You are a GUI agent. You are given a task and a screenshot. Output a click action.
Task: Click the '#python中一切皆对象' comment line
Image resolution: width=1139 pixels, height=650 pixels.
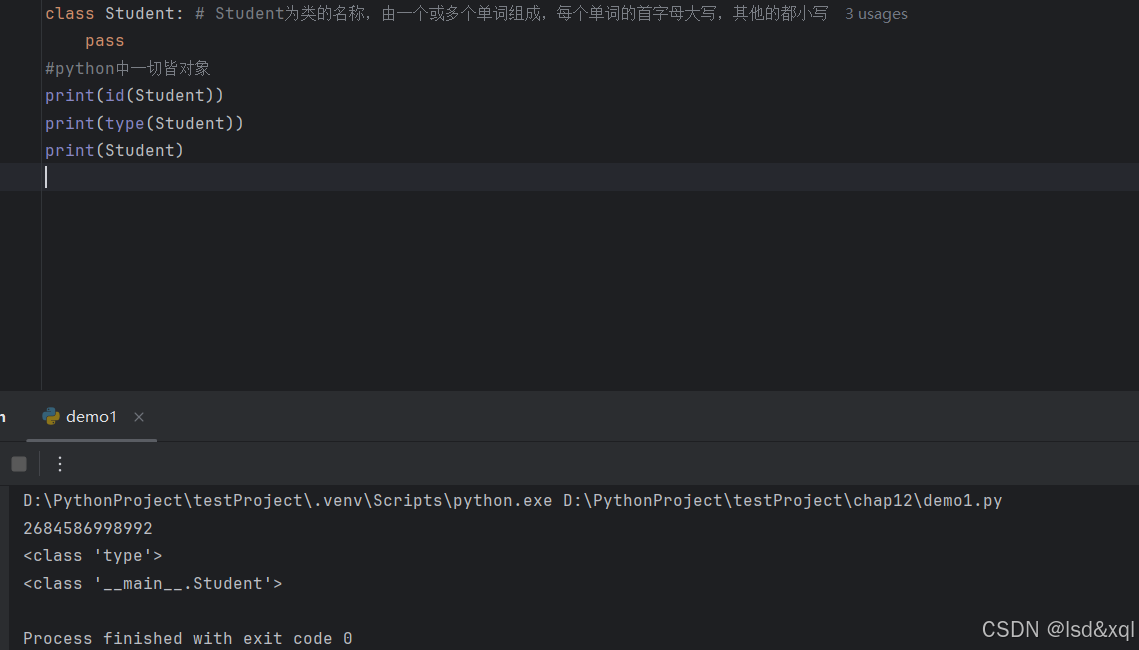128,68
